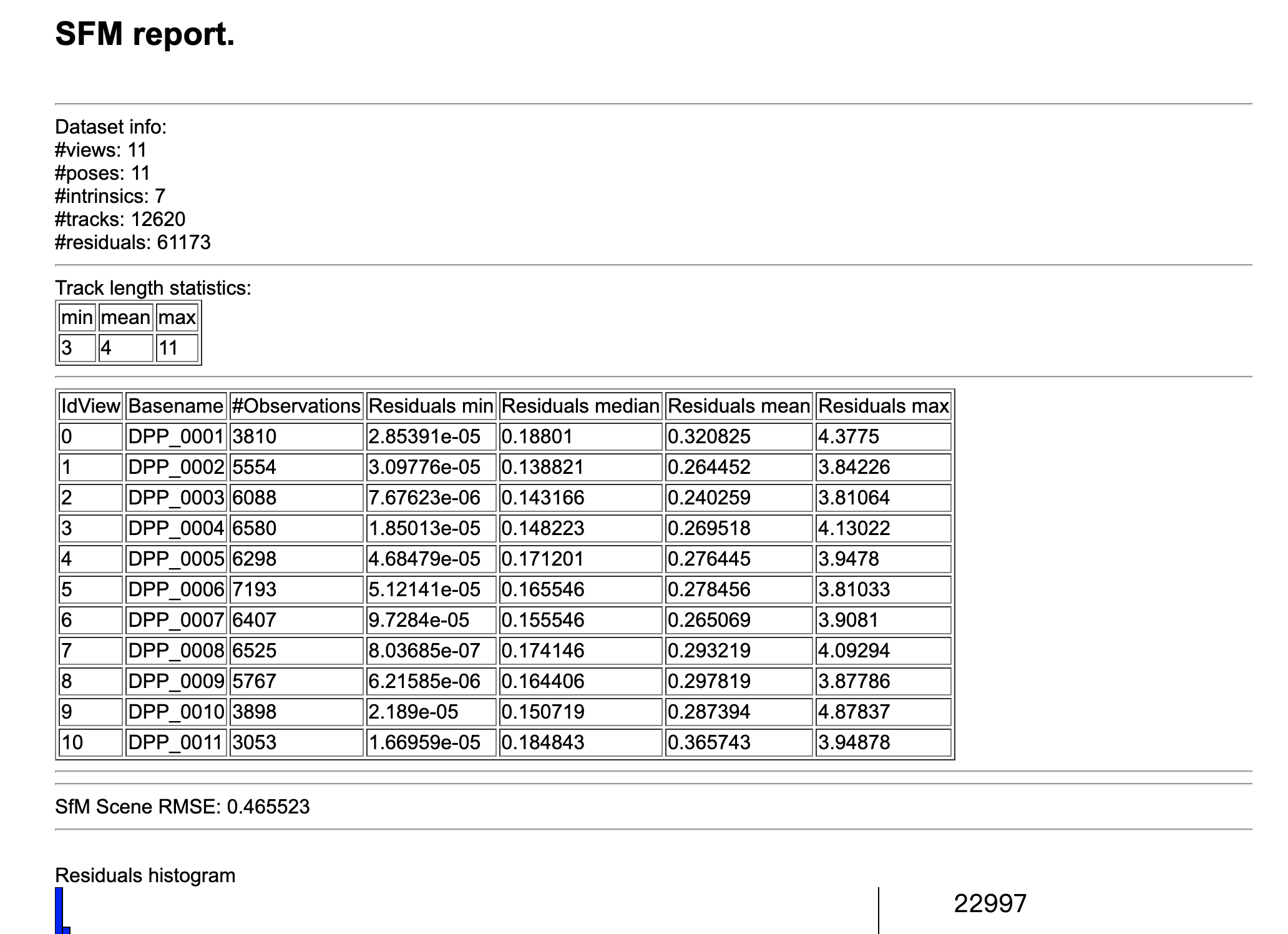Click the #Observations column header
Image resolution: width=1288 pixels, height=934 pixels.
[296, 406]
